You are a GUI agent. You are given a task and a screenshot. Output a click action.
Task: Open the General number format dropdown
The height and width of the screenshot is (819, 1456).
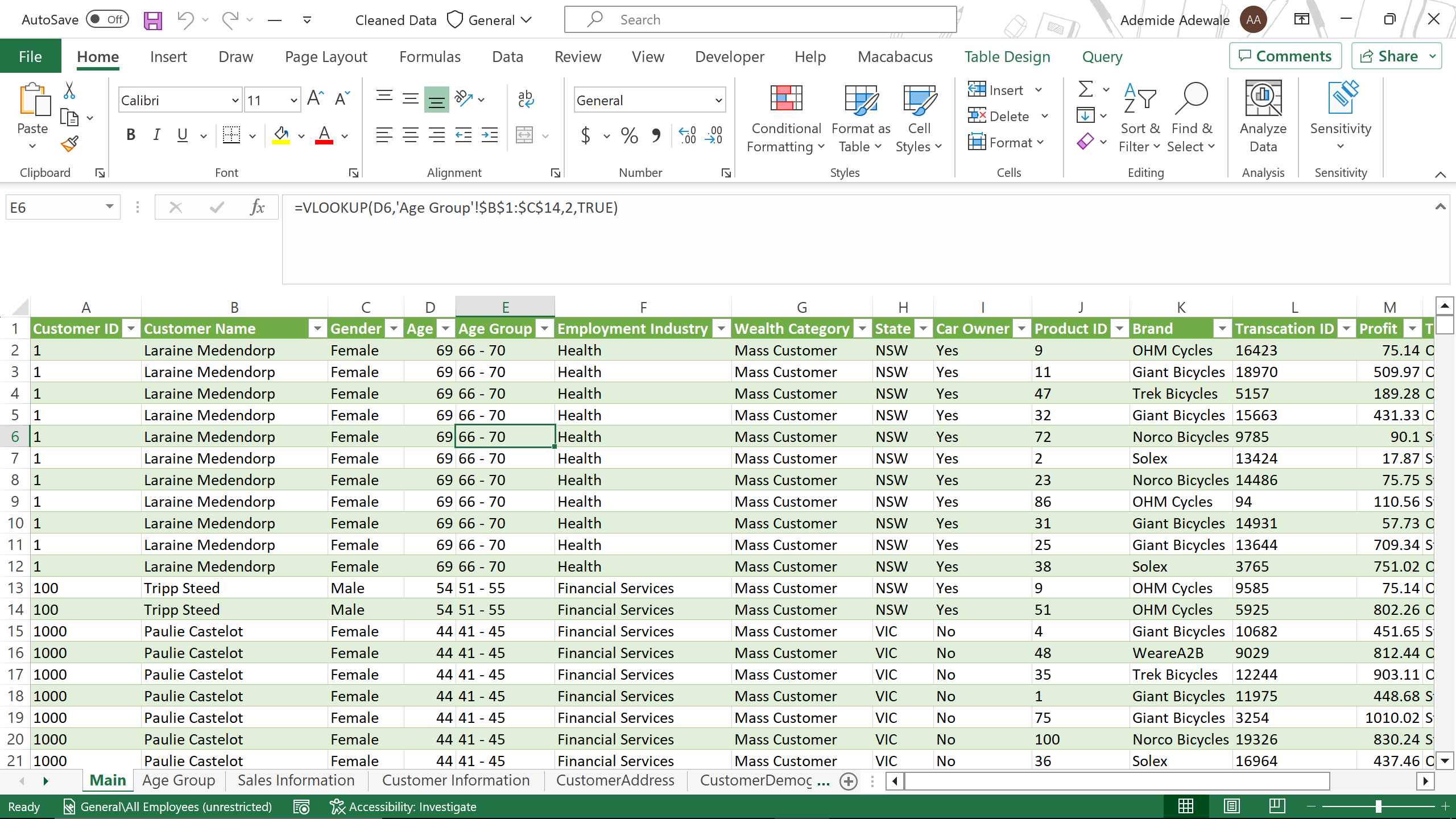click(x=718, y=101)
